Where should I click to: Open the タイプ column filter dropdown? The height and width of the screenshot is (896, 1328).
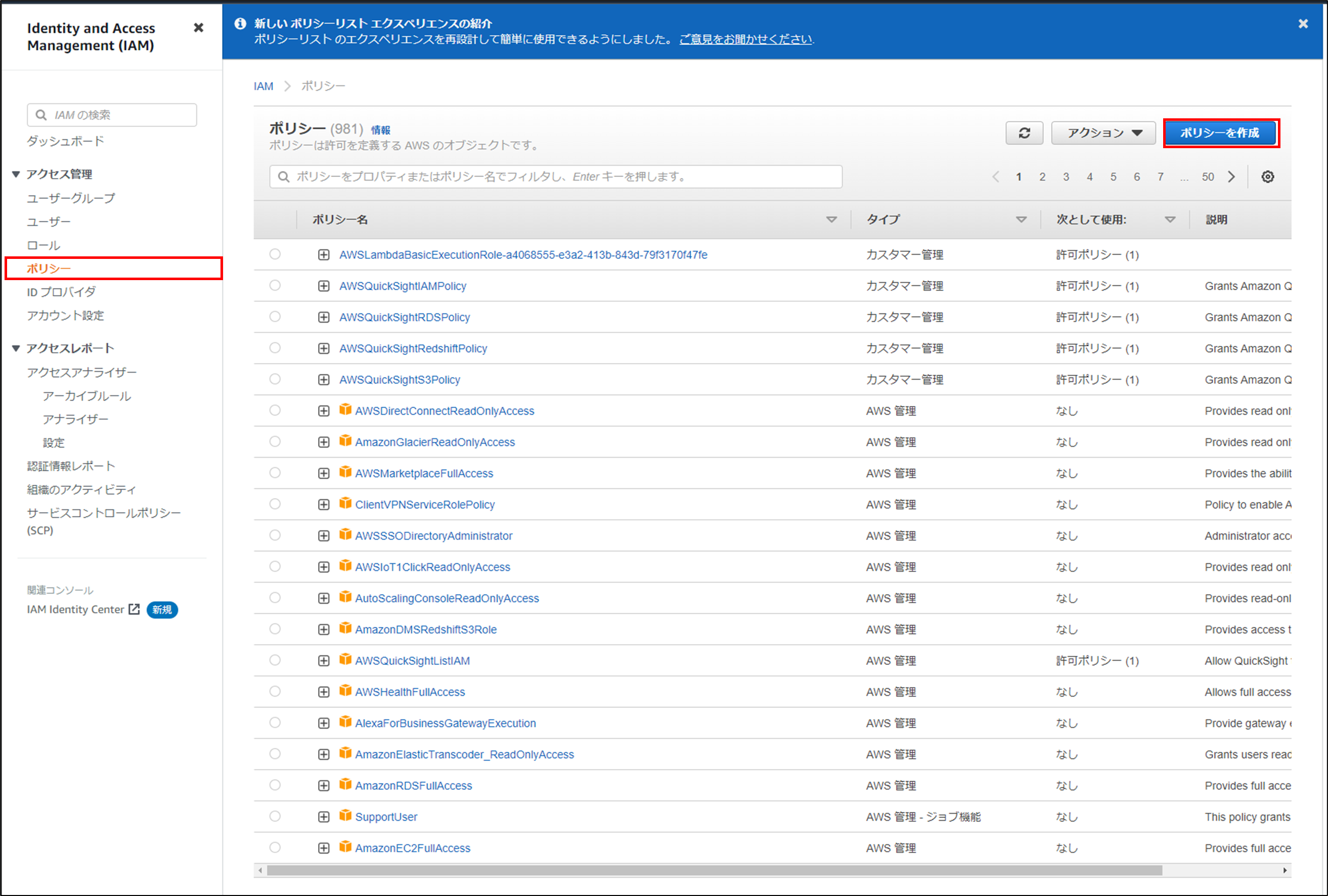(1021, 219)
